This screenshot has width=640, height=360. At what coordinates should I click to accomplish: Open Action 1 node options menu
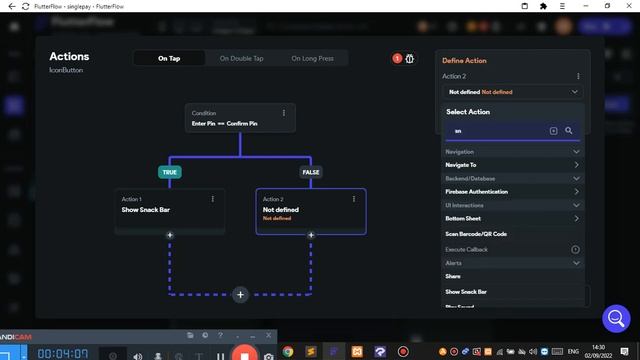213,199
